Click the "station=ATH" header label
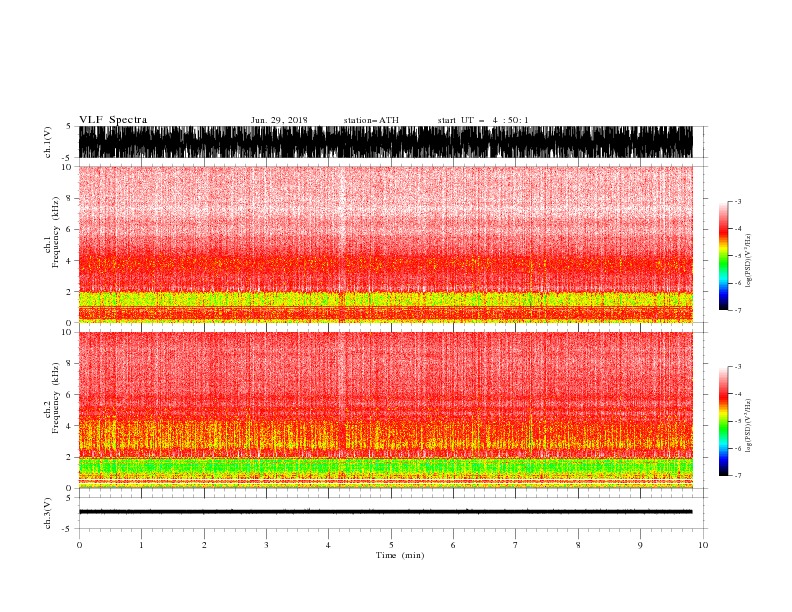Image resolution: width=792 pixels, height=612 pixels. click(371, 120)
